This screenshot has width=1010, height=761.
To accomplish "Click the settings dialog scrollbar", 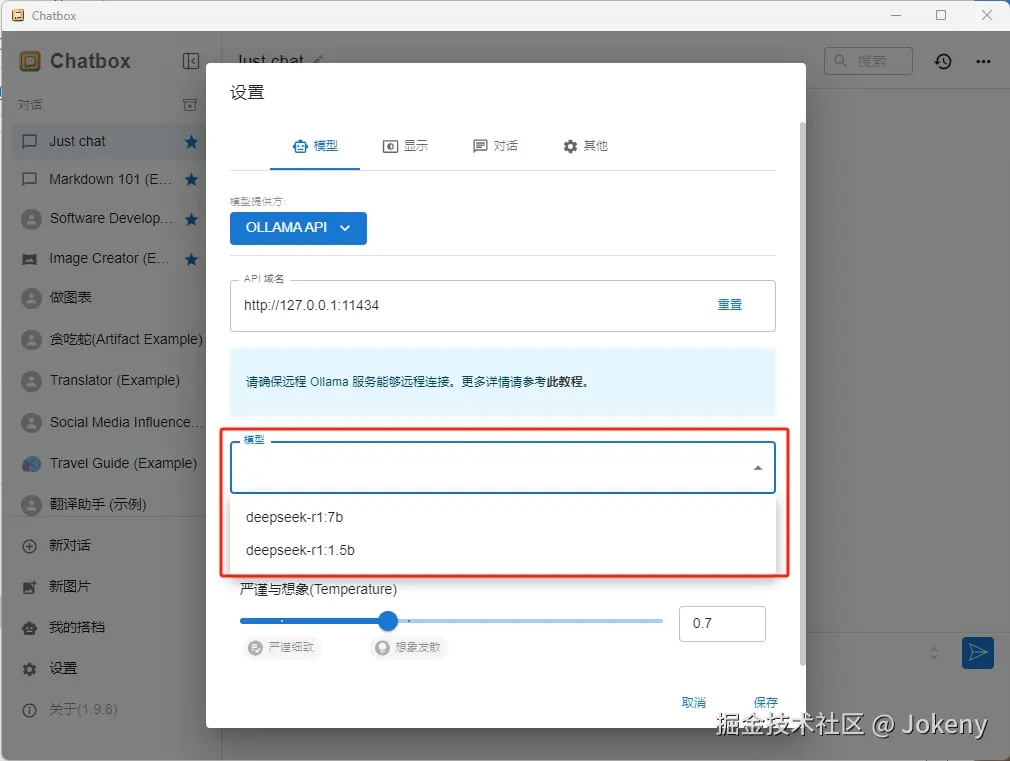I will click(x=802, y=394).
